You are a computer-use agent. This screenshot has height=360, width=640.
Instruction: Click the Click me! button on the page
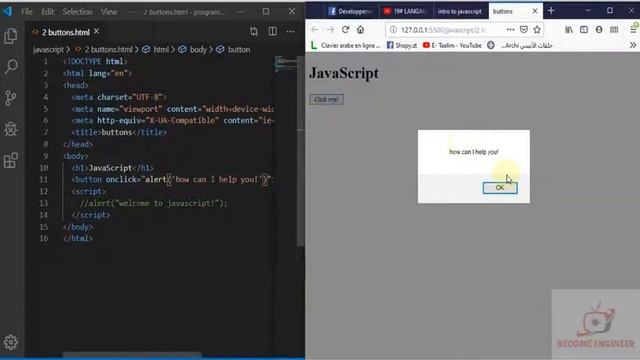point(326,100)
